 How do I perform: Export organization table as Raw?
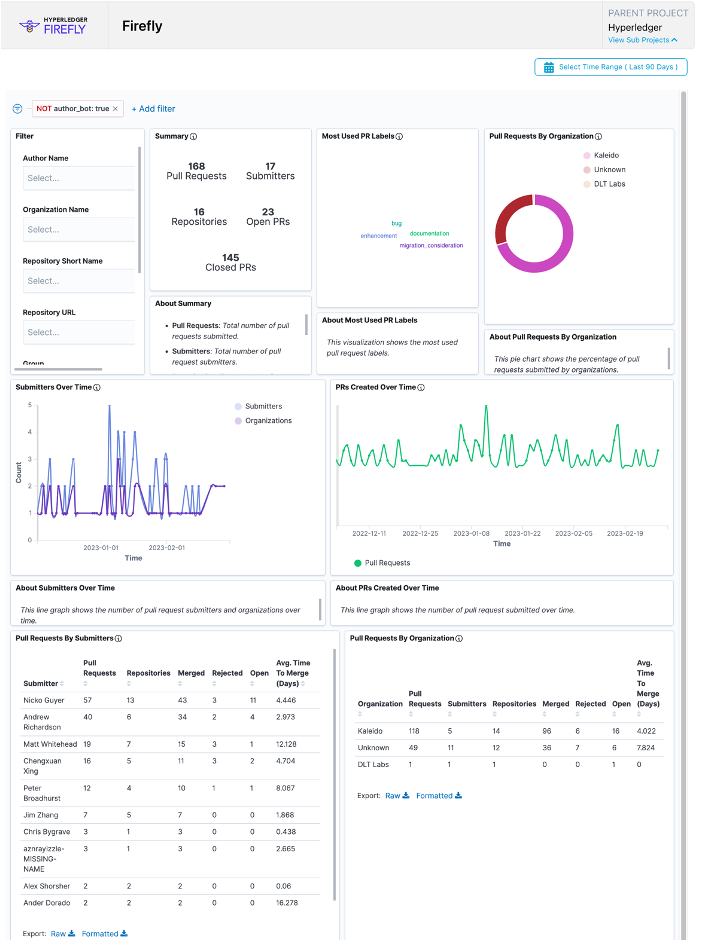pyautogui.click(x=397, y=796)
